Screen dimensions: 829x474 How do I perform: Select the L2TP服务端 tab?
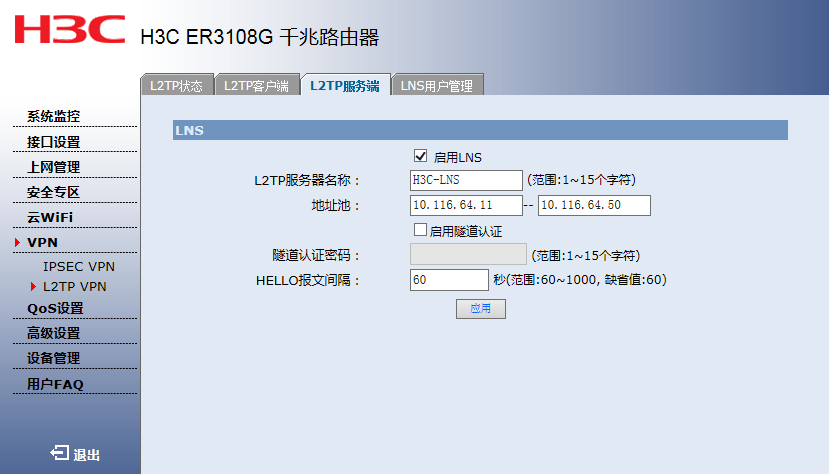(345, 85)
